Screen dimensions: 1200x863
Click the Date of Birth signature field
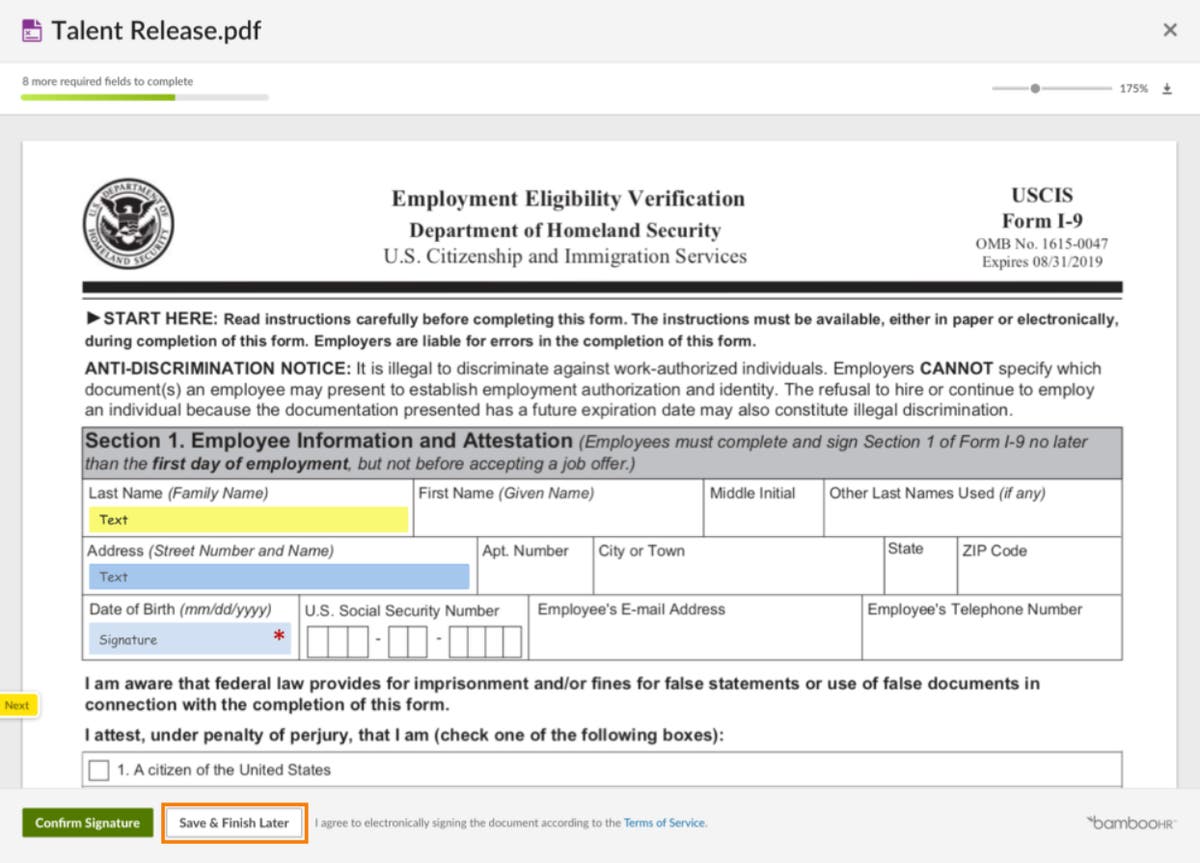(190, 639)
